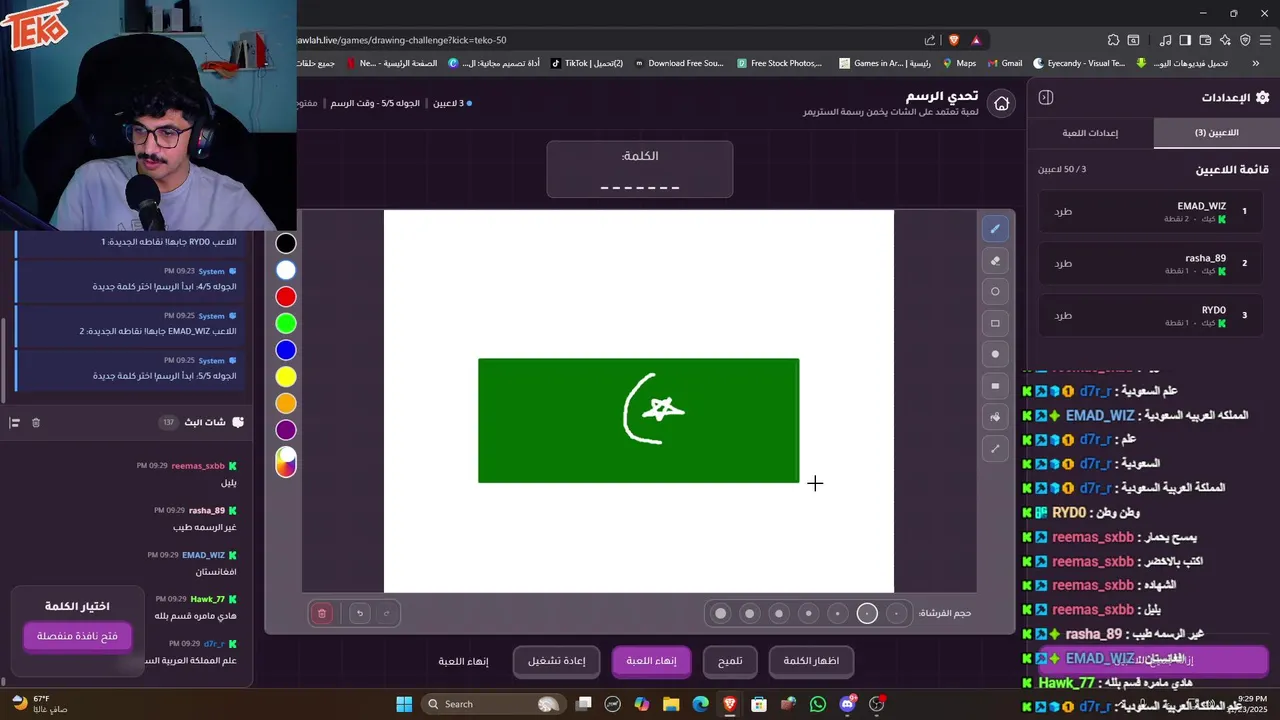The image size is (1280, 720).
Task: Click the تلميح hint button
Action: click(x=730, y=661)
